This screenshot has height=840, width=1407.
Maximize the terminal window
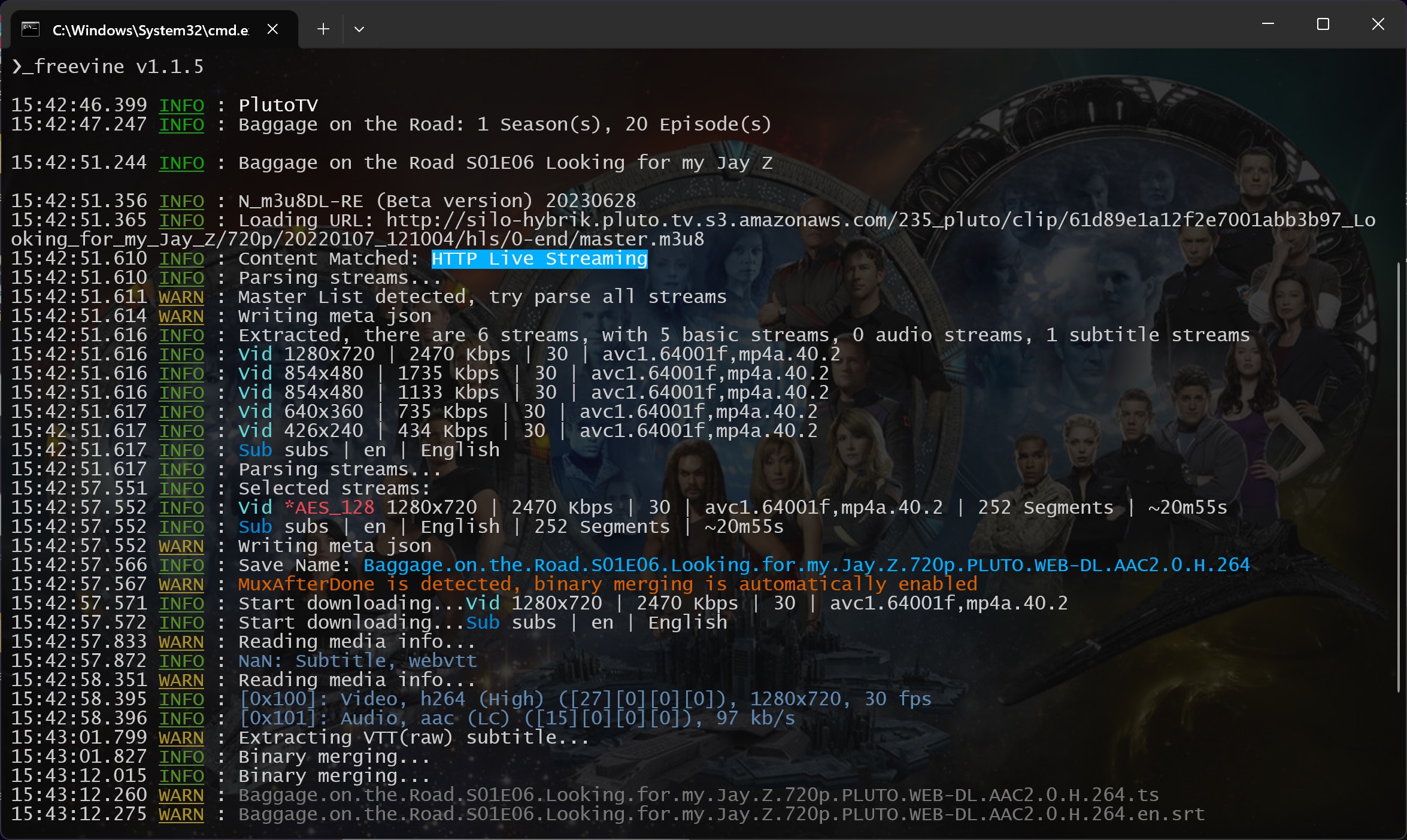(x=1323, y=24)
